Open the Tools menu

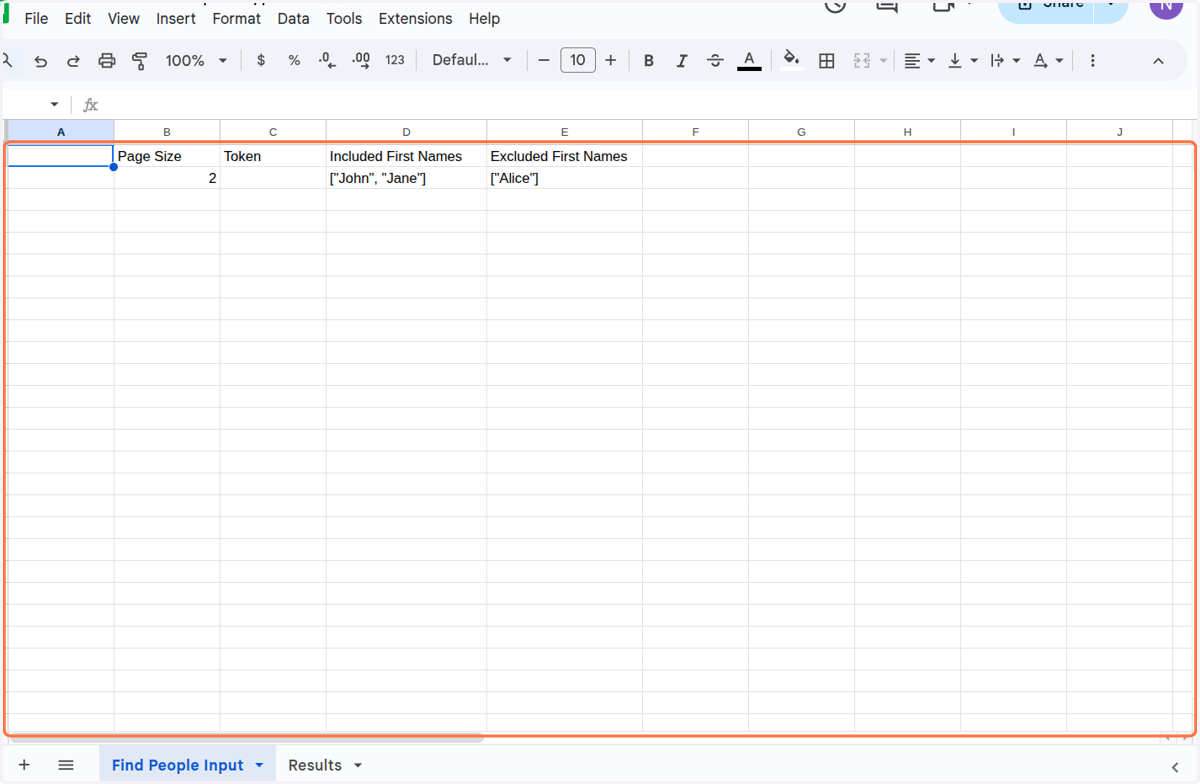(x=345, y=18)
